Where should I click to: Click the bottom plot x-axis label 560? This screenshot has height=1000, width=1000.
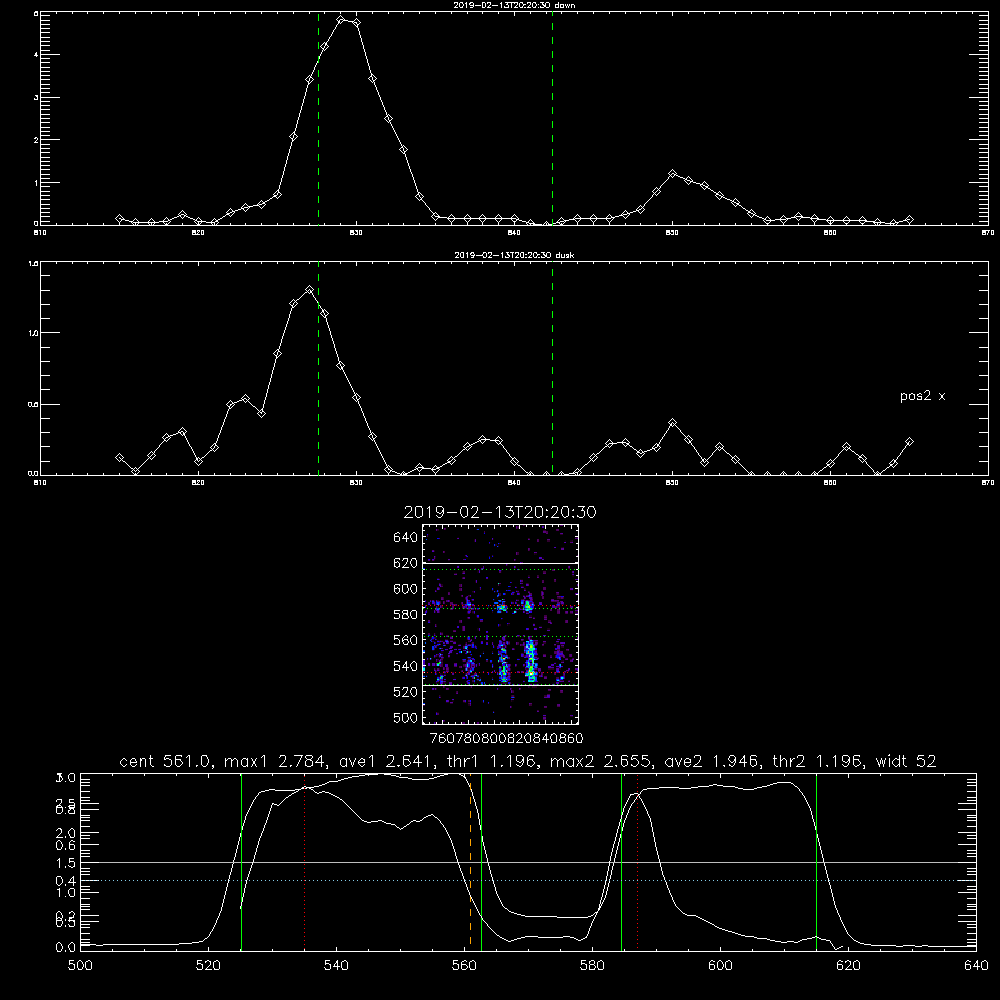click(x=464, y=966)
